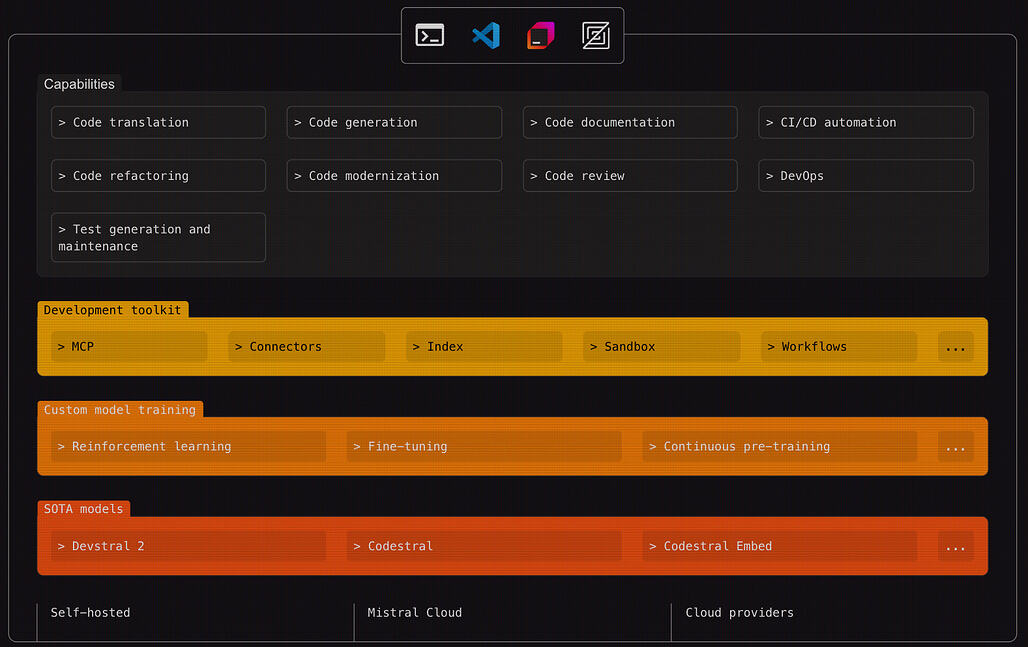Click the terminal icon at top
Image resolution: width=1028 pixels, height=647 pixels.
tap(429, 35)
